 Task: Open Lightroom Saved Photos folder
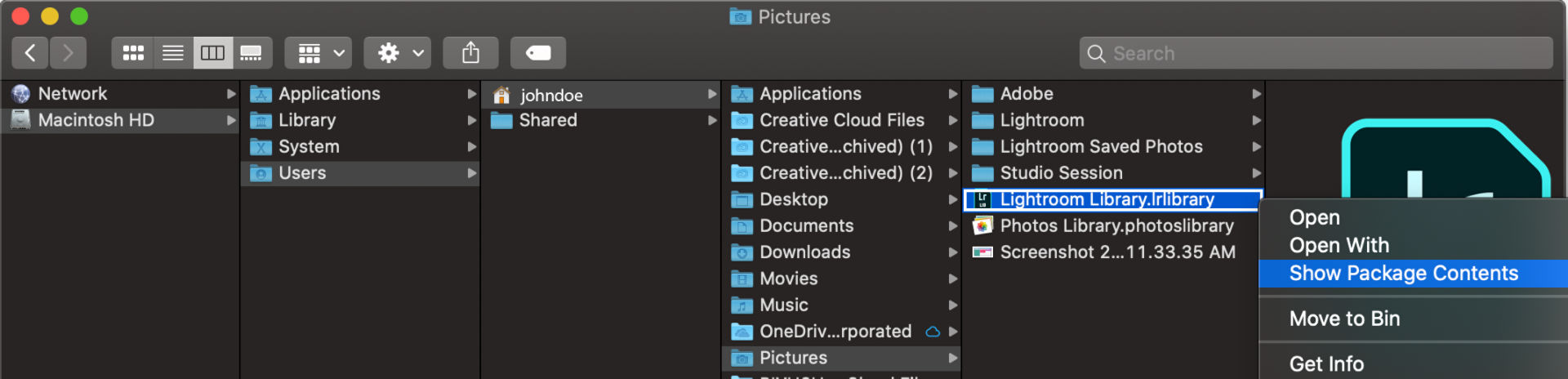click(1114, 147)
